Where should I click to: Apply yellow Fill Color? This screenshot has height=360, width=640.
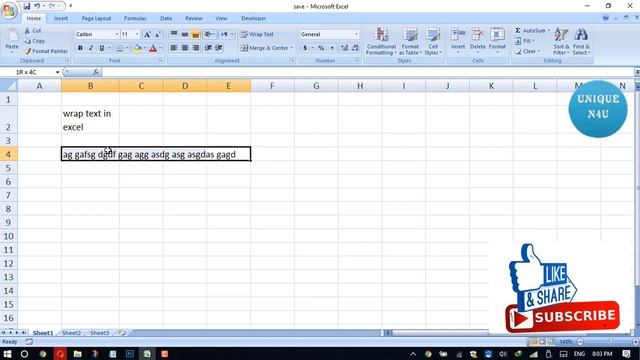pyautogui.click(x=137, y=48)
